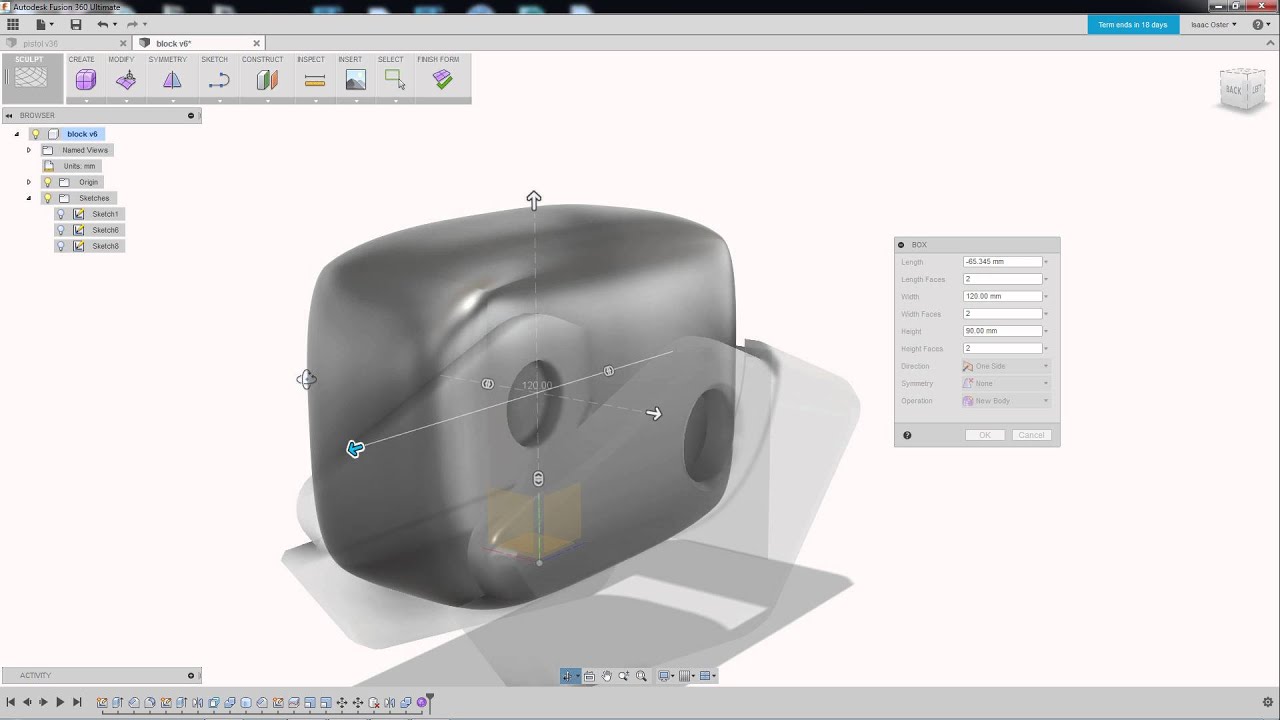Click the Save disk icon
The width and height of the screenshot is (1280, 720).
(76, 24)
